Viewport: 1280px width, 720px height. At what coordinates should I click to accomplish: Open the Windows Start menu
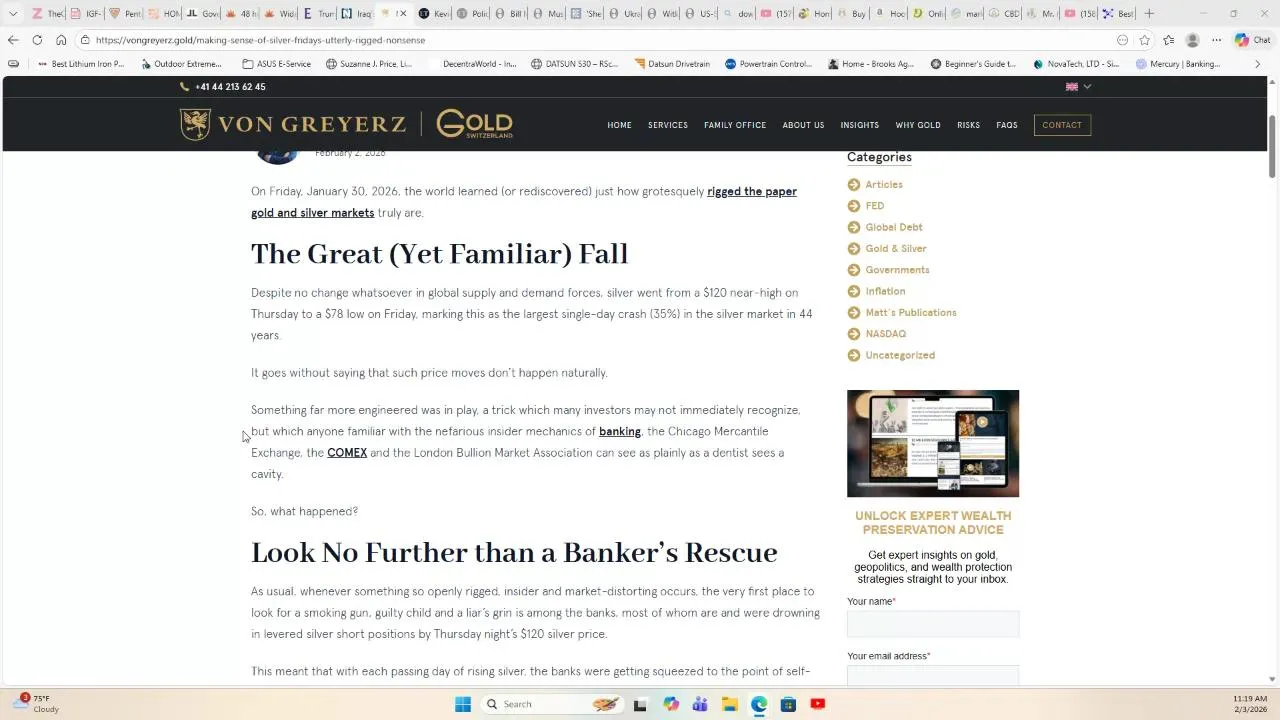(x=462, y=704)
